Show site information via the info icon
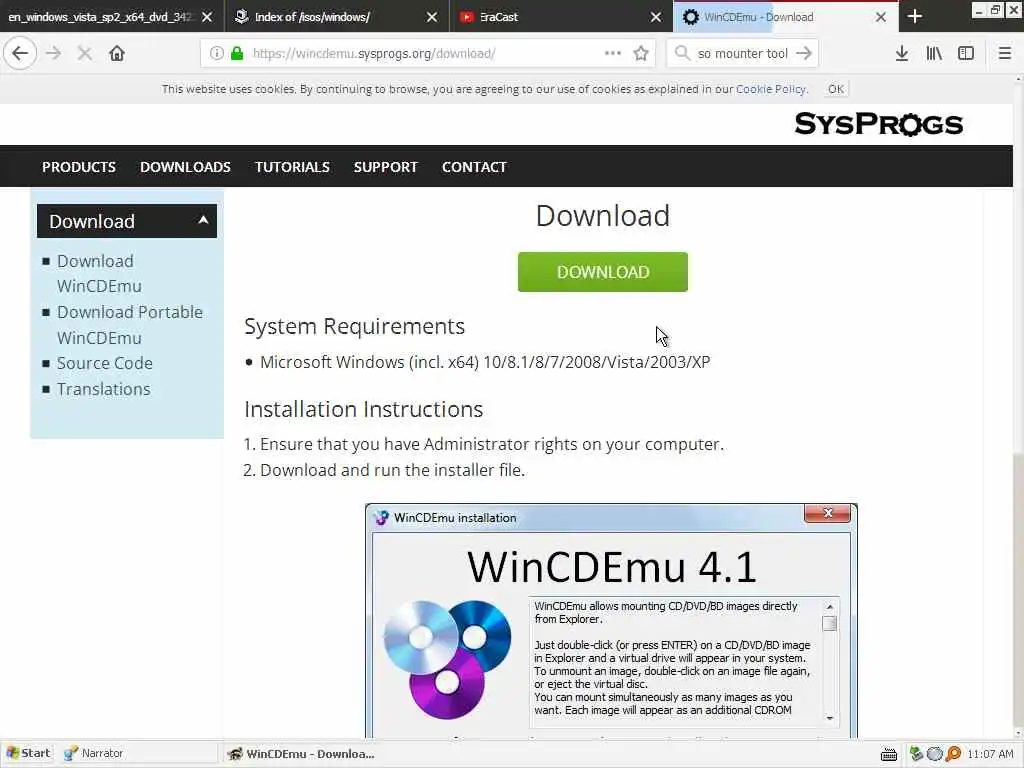Screen dimensions: 1024x768 pyautogui.click(x=216, y=53)
